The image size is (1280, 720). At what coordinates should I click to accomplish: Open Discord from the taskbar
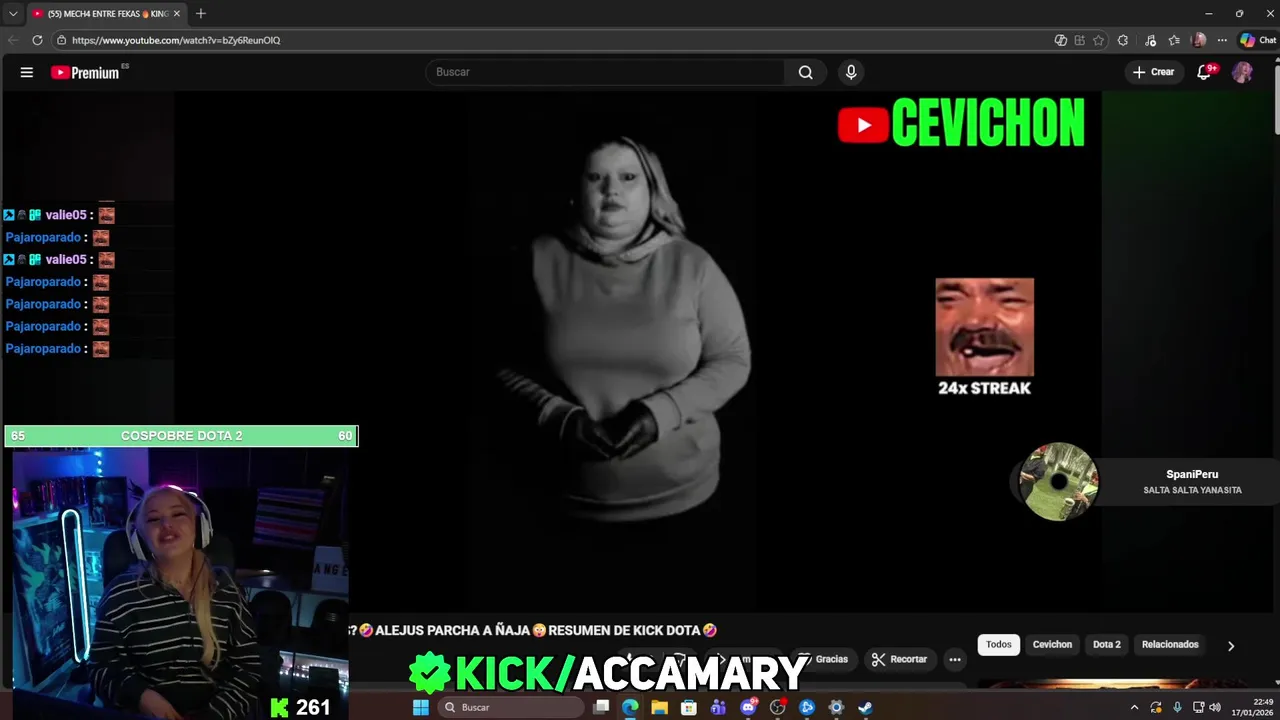pyautogui.click(x=748, y=707)
